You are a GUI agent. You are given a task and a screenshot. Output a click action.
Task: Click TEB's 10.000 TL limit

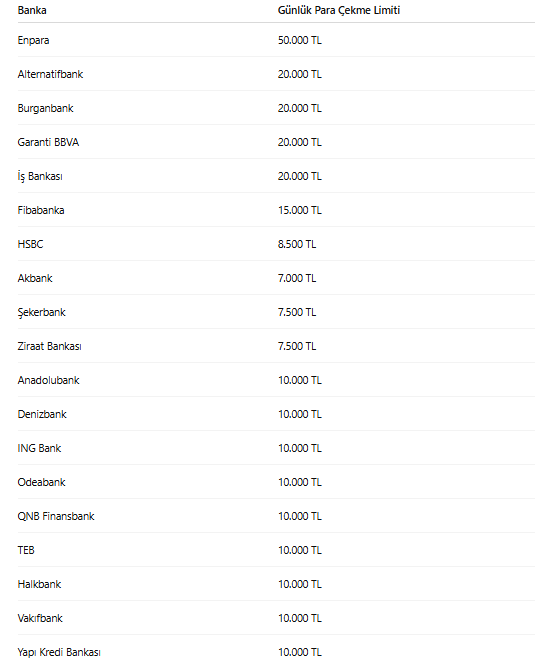coord(300,550)
